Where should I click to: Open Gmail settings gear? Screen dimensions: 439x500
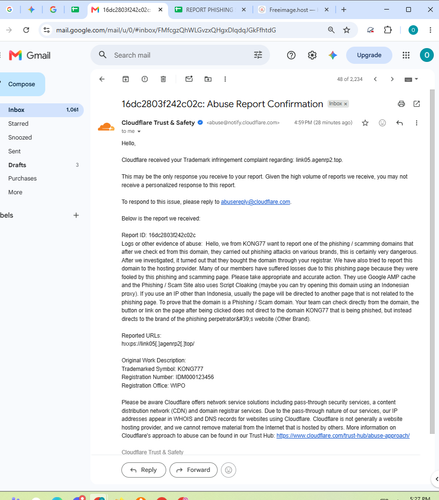tap(312, 55)
